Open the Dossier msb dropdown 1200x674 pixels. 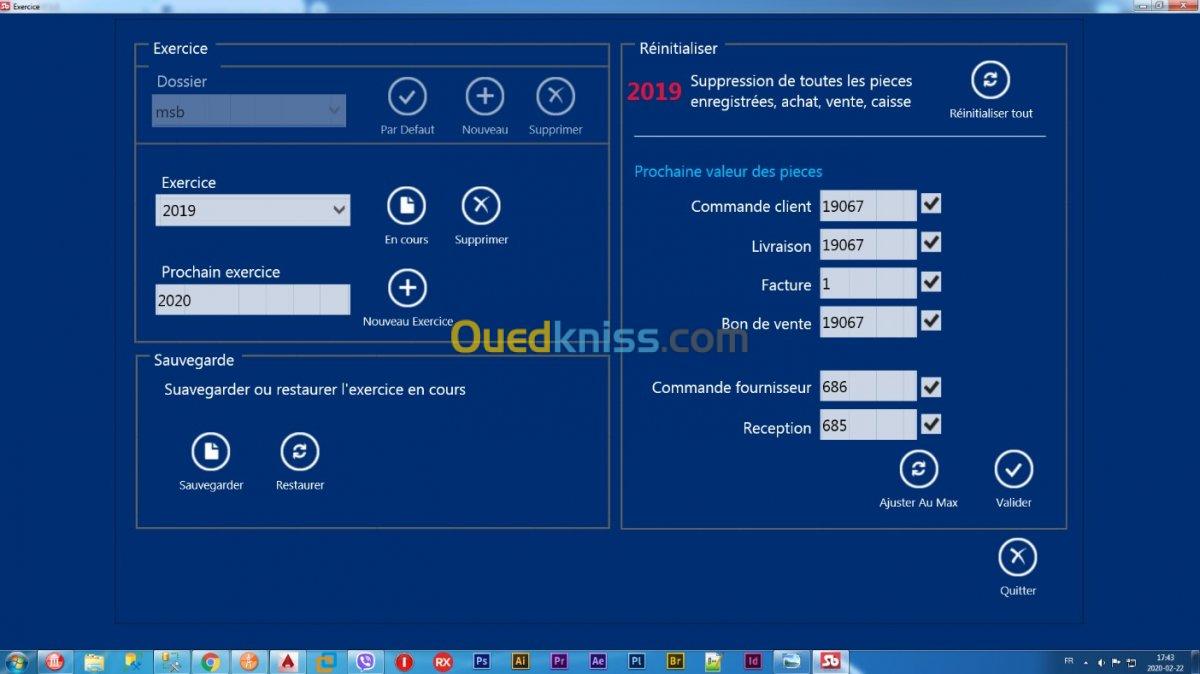tap(249, 111)
